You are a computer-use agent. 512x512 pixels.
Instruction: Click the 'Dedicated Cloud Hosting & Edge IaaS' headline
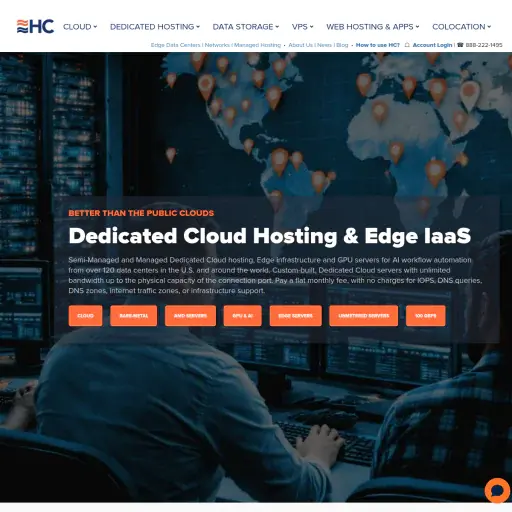point(270,236)
